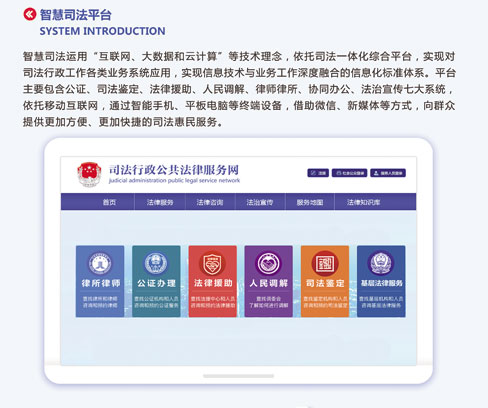Viewport: 488px width, 408px height.
Task: Click the 司法行政公共法律服务网 site title
Action: (174, 170)
